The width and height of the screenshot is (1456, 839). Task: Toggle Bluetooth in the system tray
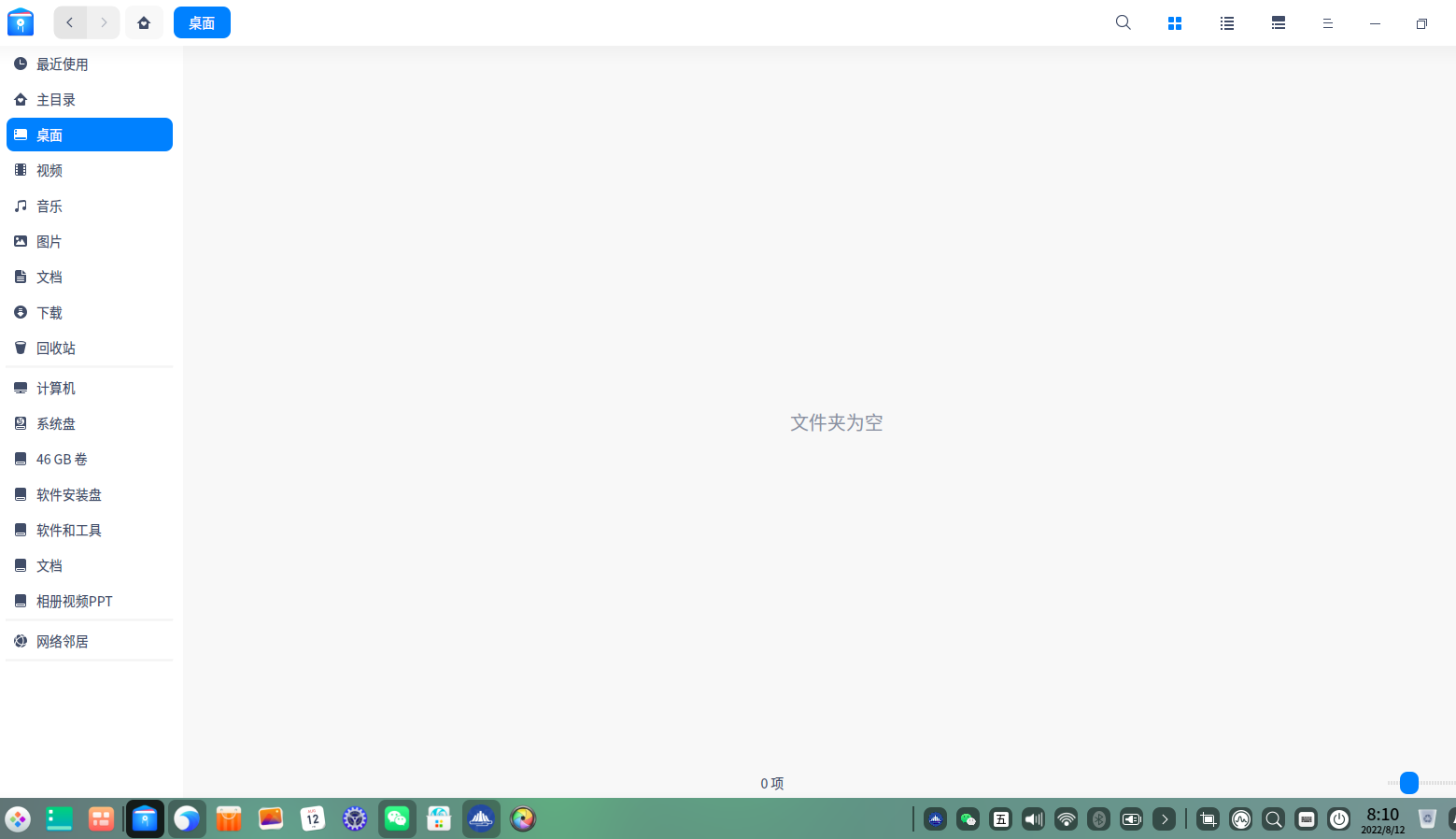[1098, 819]
